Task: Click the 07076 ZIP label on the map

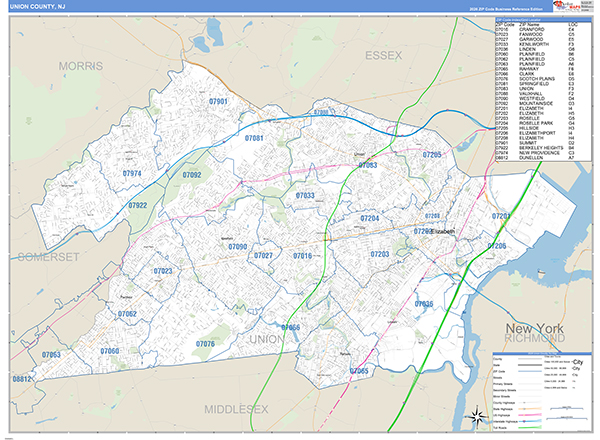Action: pyautogui.click(x=205, y=344)
